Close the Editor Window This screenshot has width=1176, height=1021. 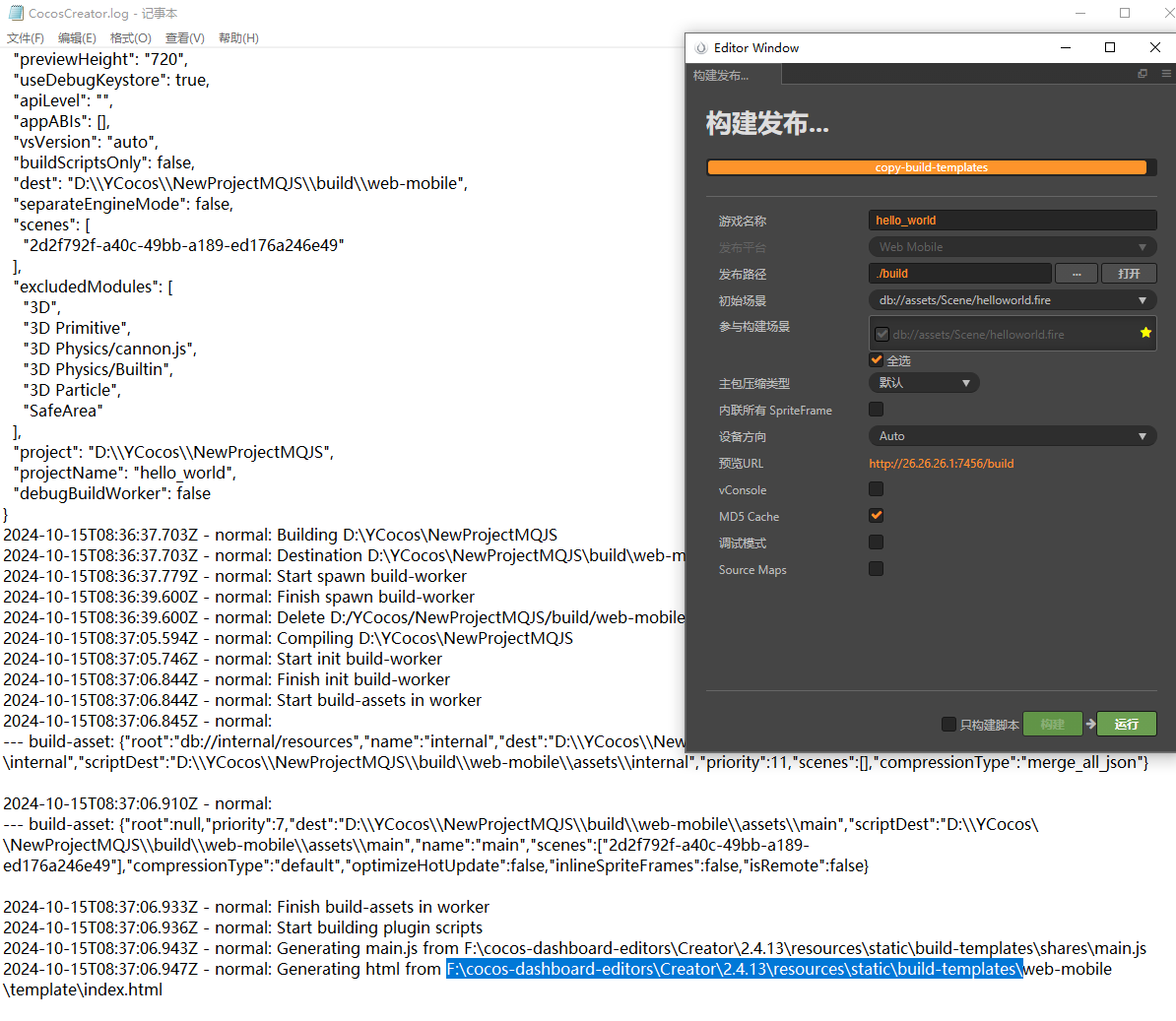[x=1155, y=47]
